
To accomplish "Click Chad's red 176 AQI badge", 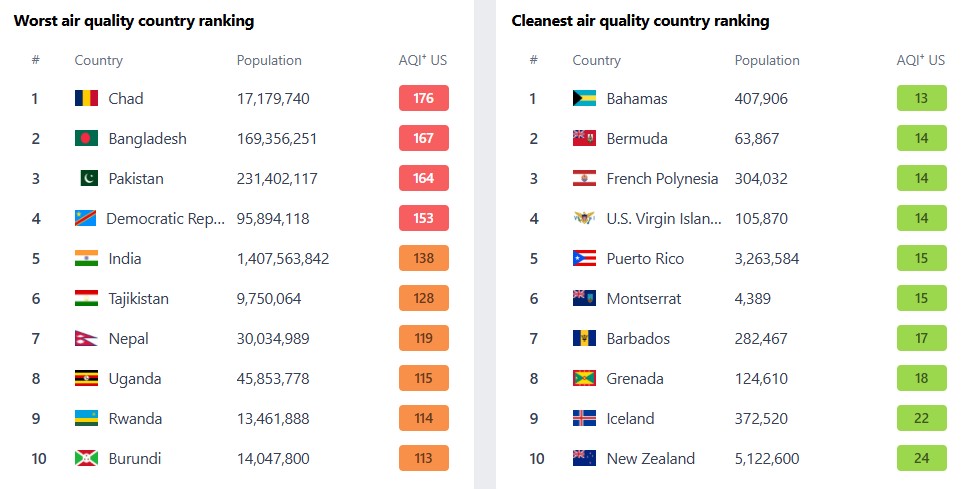I will coord(424,98).
